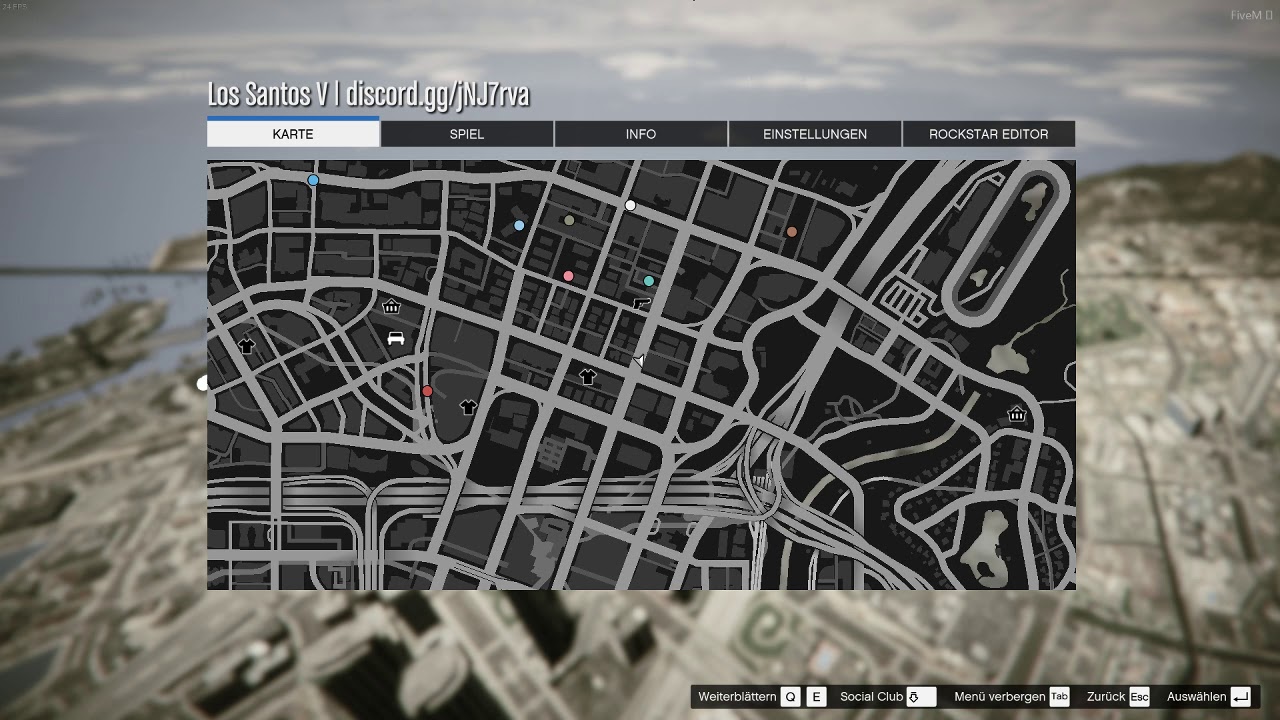Select store basket icon below the racetrack

[x=1017, y=414]
